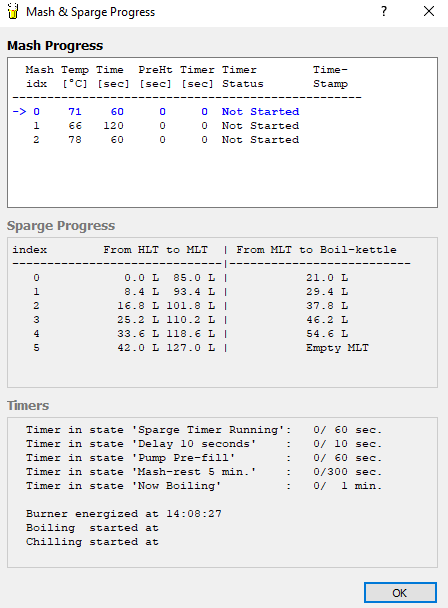
Task: Click the 'Sparge Timer Running' timer line
Action: pyautogui.click(x=204, y=430)
